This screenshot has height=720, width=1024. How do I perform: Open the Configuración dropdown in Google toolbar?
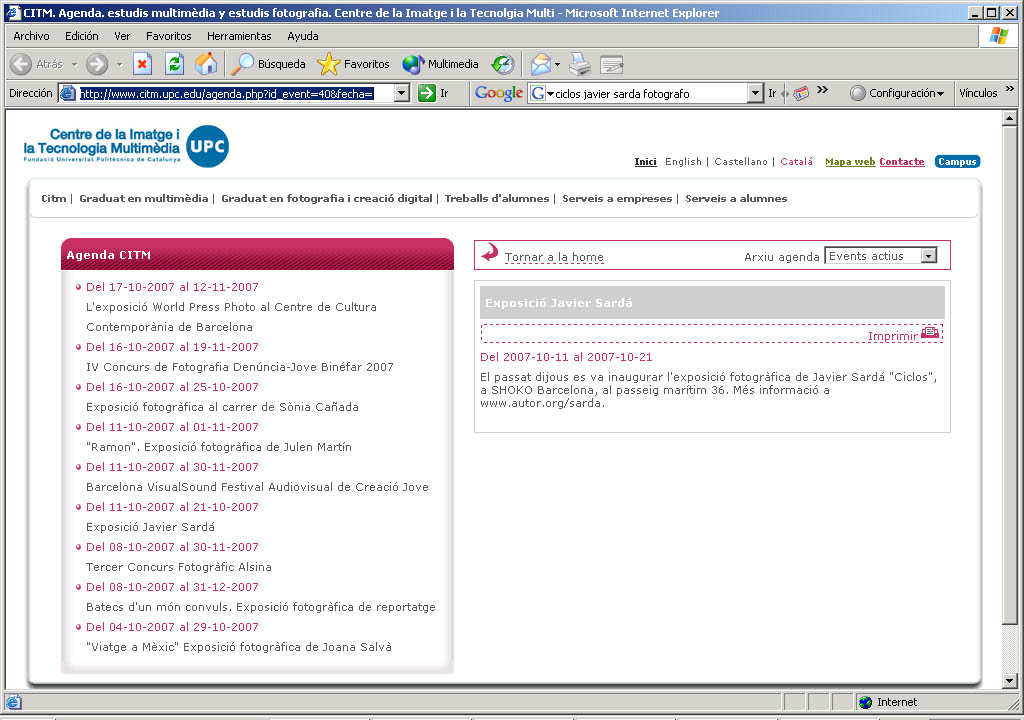pyautogui.click(x=897, y=93)
